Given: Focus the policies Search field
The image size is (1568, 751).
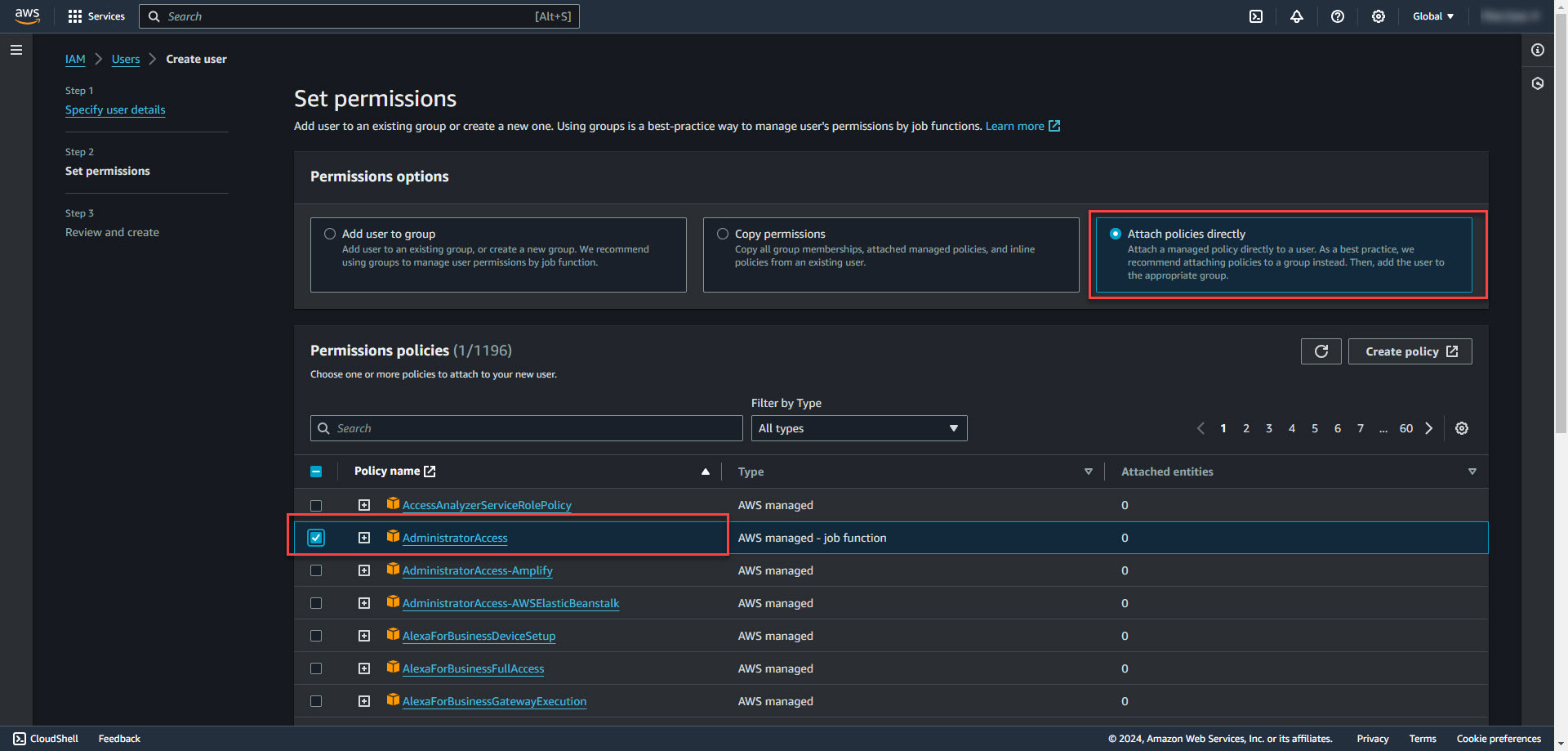Looking at the screenshot, I should click(x=527, y=428).
